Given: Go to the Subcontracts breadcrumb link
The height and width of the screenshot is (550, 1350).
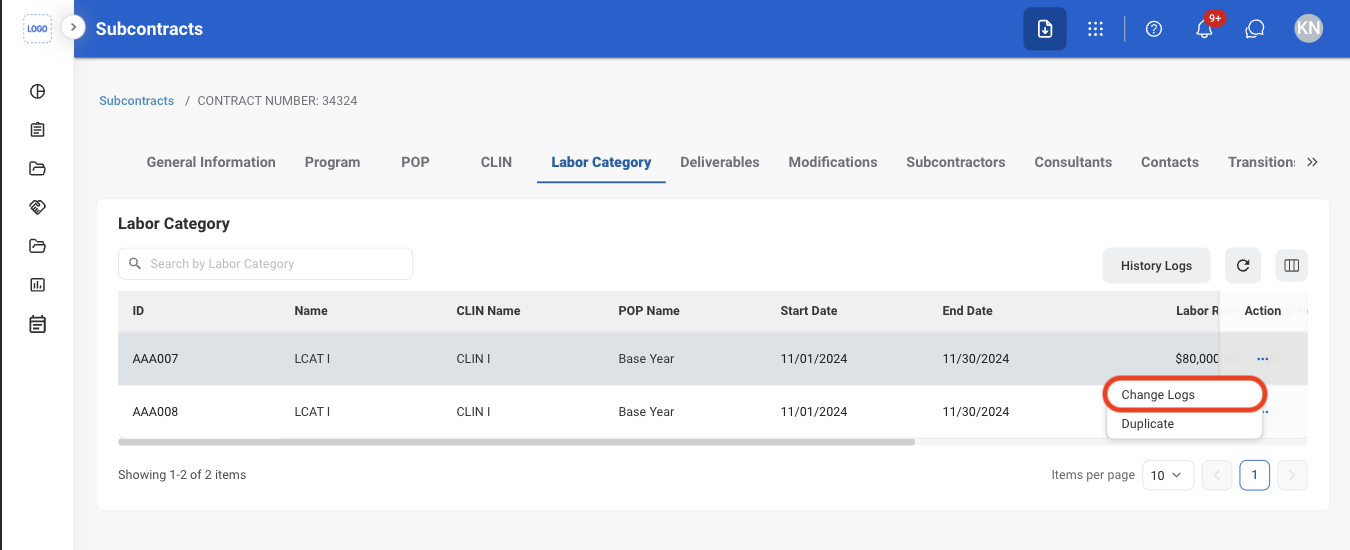Looking at the screenshot, I should click(137, 101).
